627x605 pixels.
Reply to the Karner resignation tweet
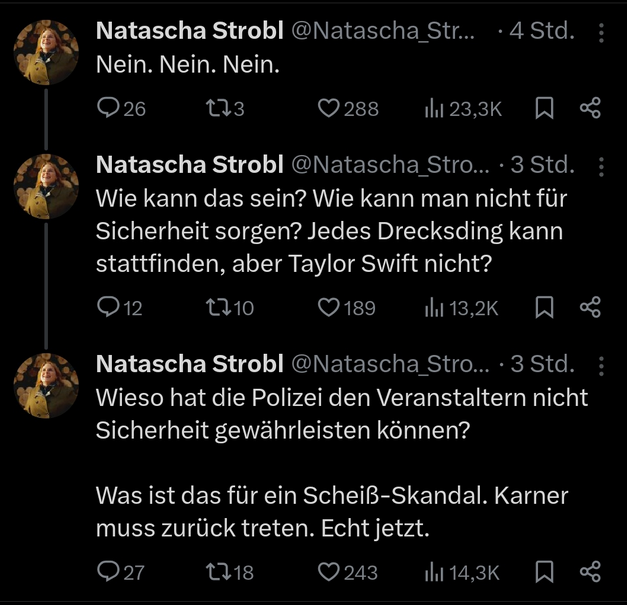[x=109, y=571]
